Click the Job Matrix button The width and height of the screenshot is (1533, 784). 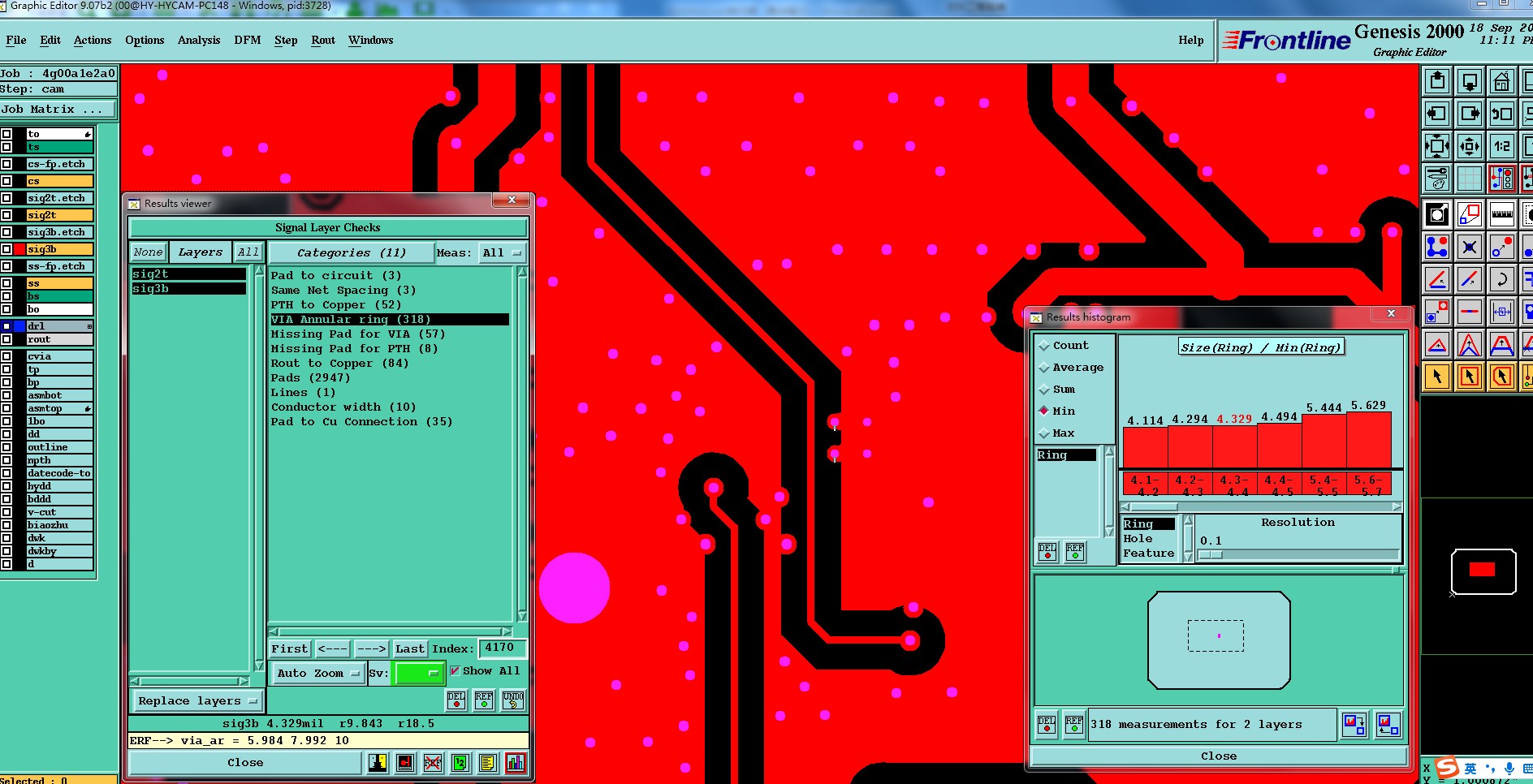[x=58, y=110]
